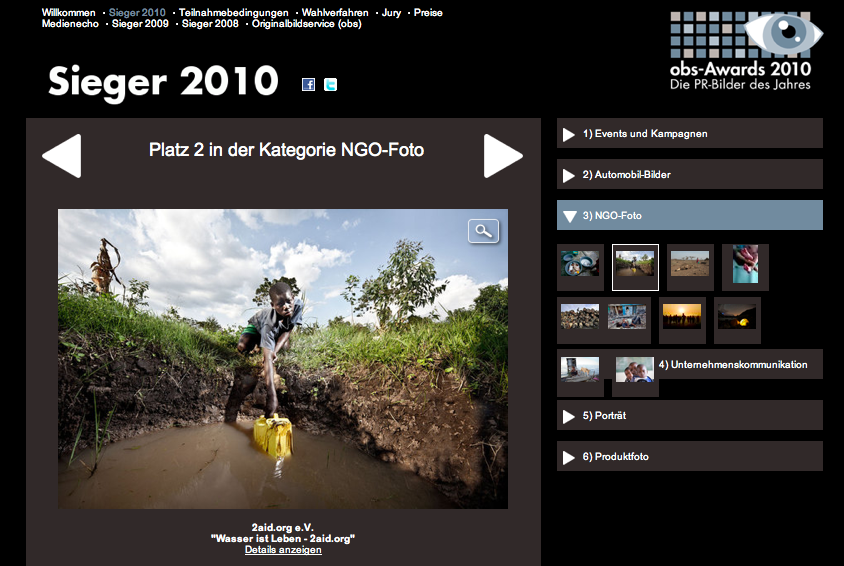Viewport: 844px width, 566px height.
Task: Click the Details anzeigen link
Action: pos(283,550)
